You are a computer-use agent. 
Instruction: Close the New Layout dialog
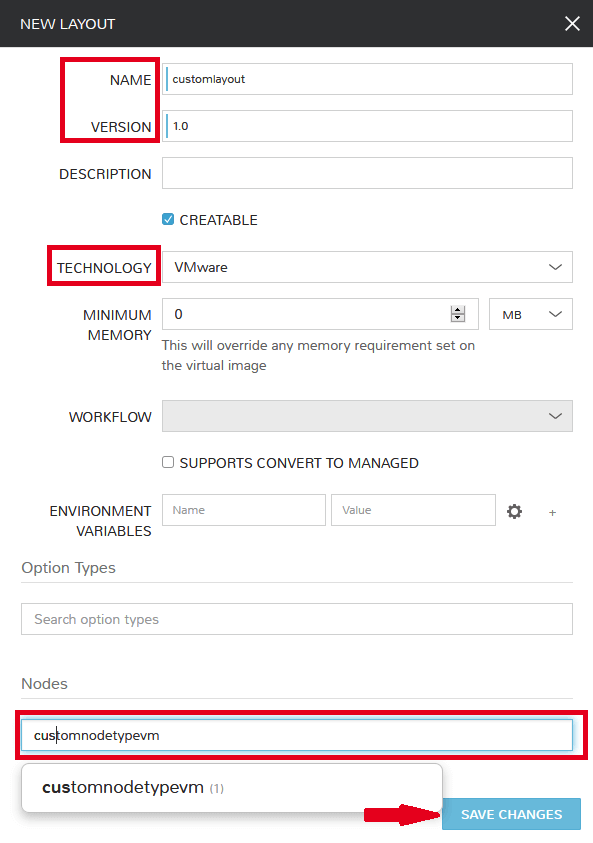(572, 24)
